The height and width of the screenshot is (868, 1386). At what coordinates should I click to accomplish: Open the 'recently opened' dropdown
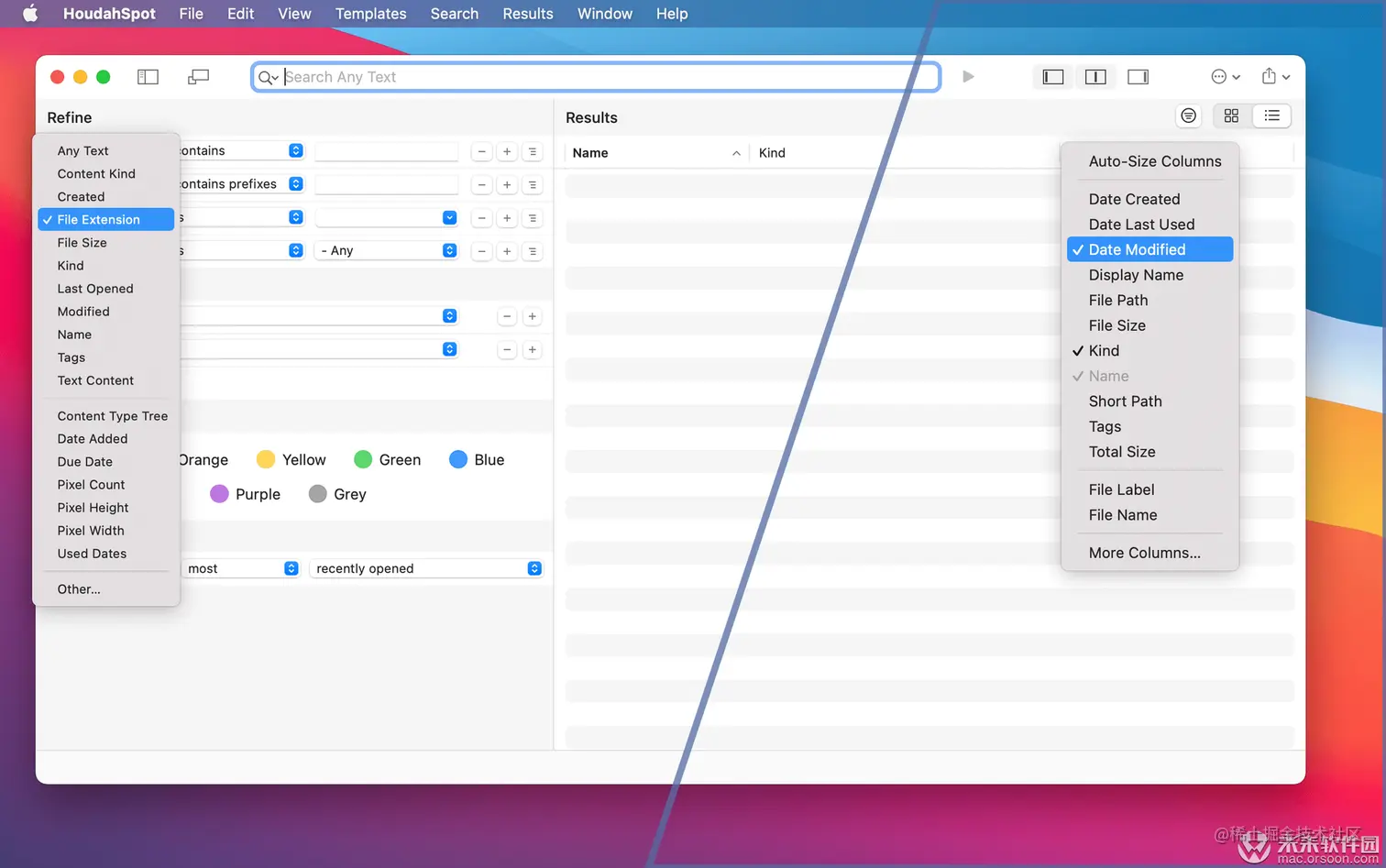tap(426, 568)
